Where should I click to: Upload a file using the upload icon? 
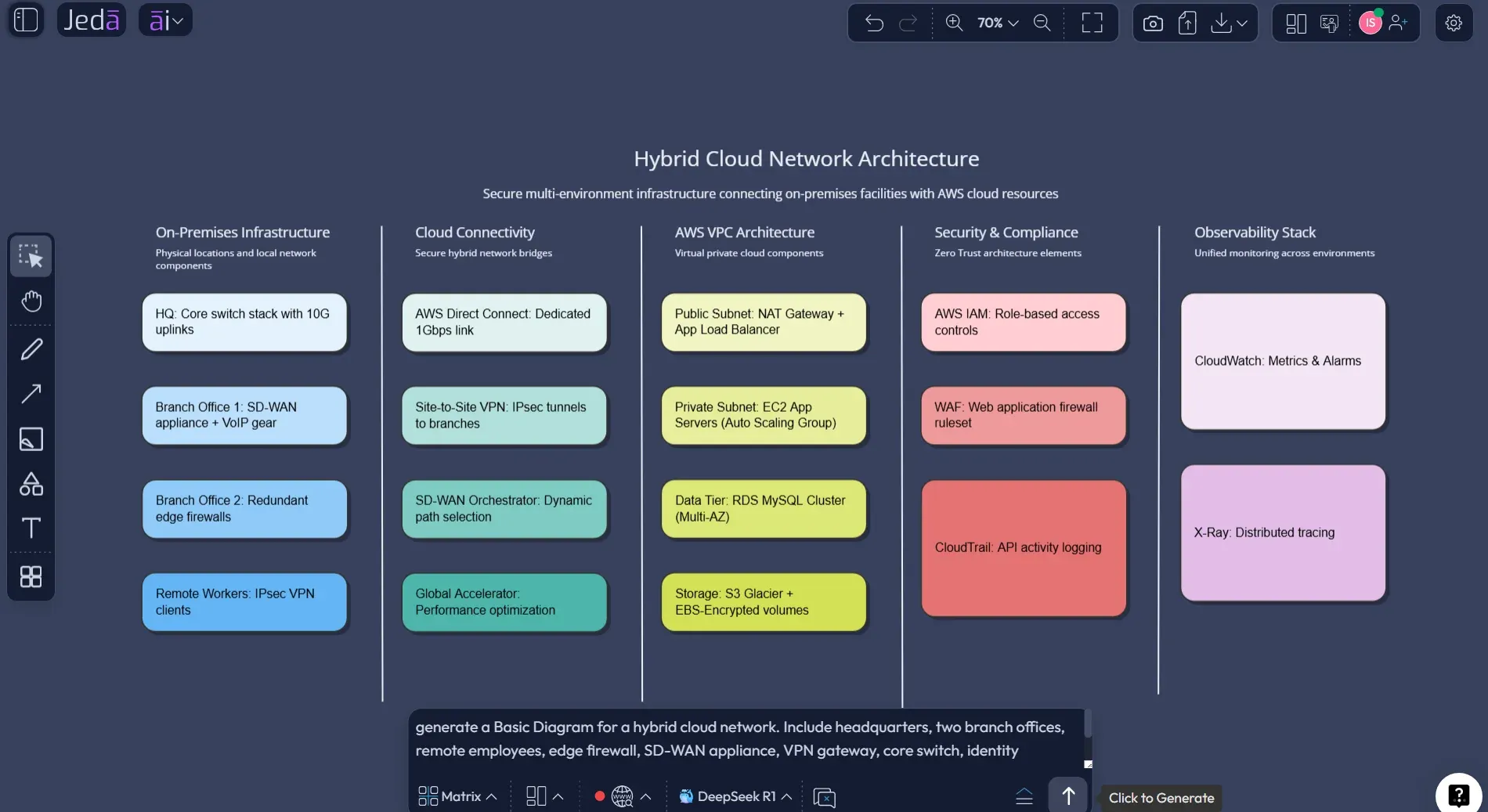tap(1187, 23)
